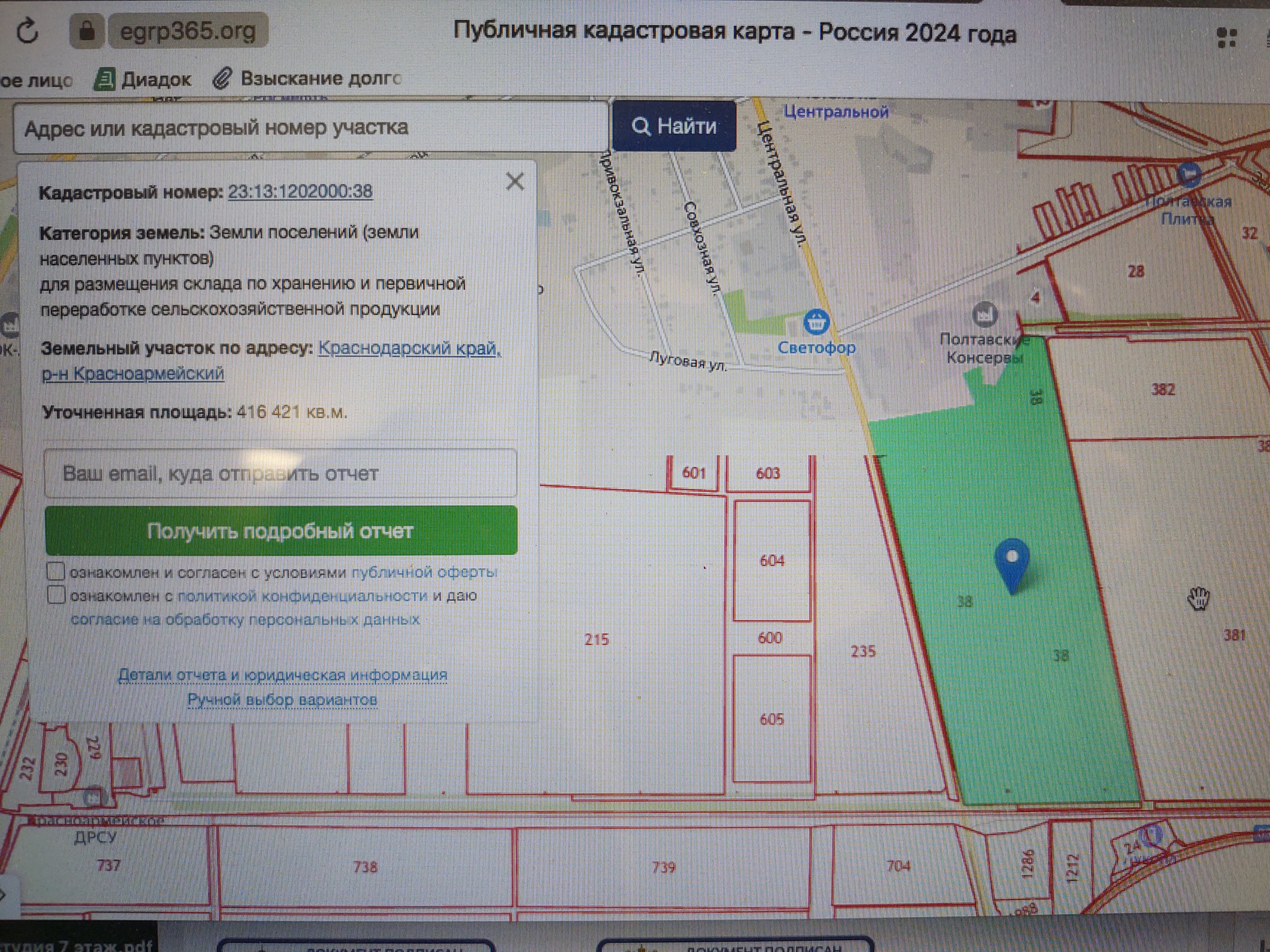Open the Диадок bookmark

[x=144, y=79]
